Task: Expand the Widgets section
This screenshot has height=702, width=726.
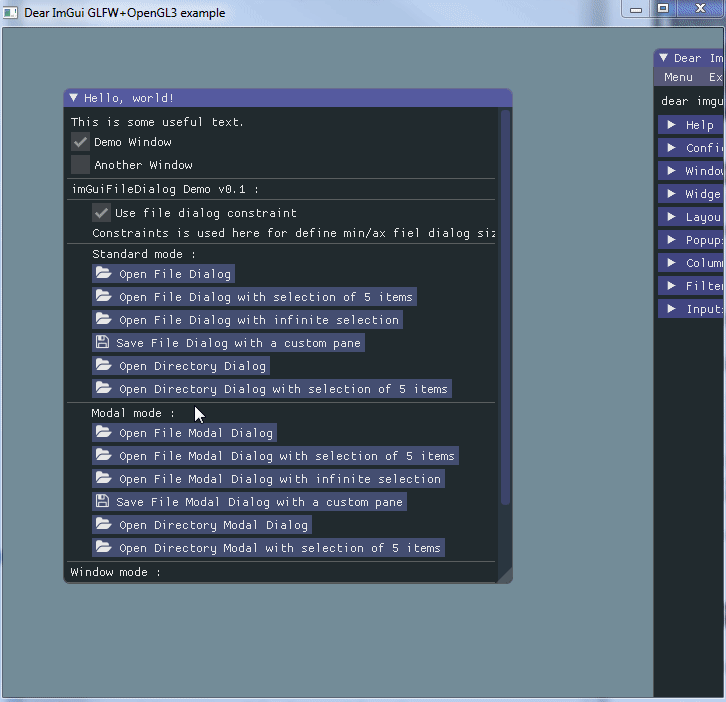Action: (x=692, y=194)
